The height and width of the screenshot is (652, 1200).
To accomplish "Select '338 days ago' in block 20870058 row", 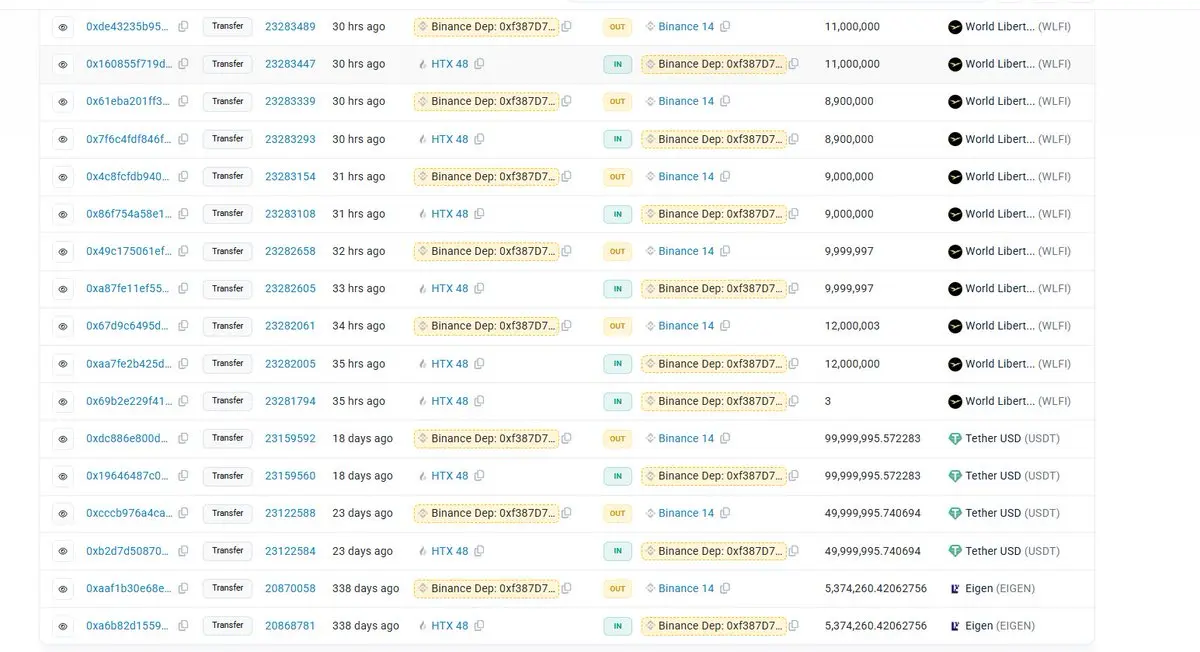I will (366, 588).
